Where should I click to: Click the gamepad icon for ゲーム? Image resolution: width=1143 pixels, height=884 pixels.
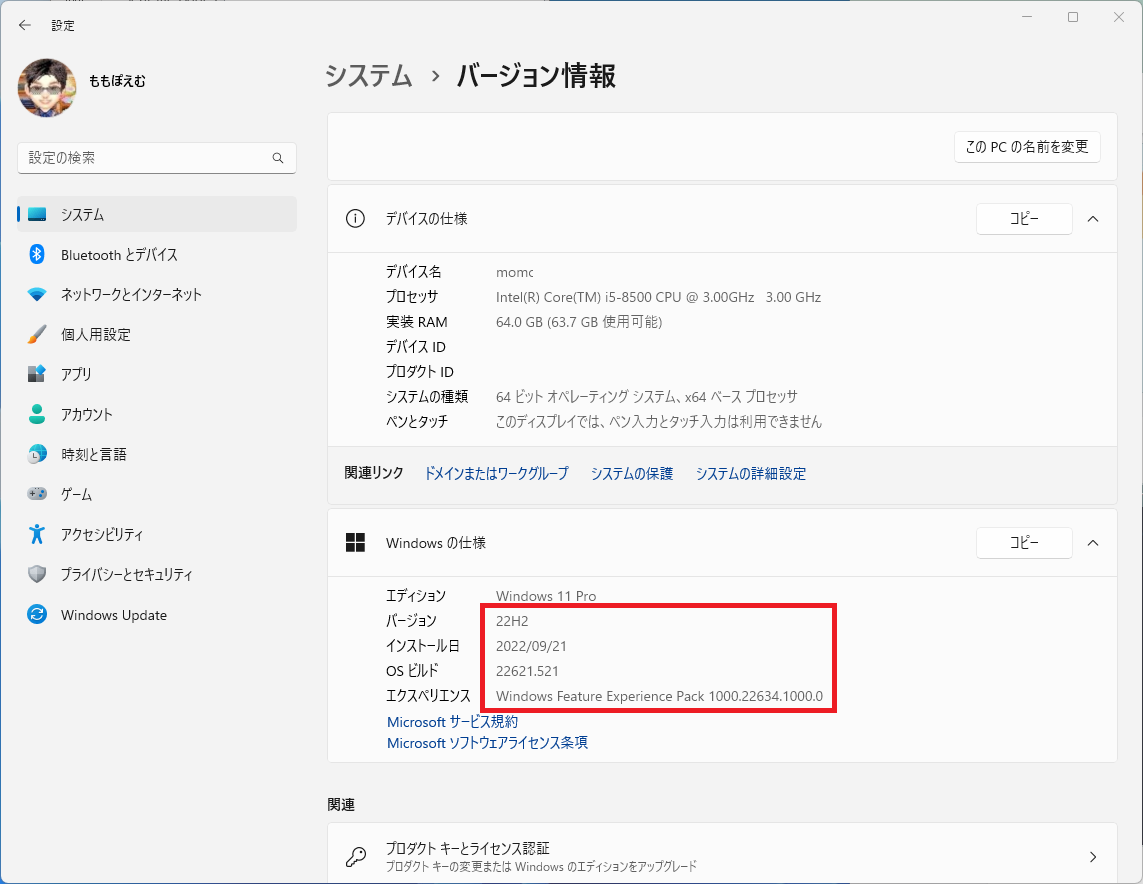coord(37,494)
